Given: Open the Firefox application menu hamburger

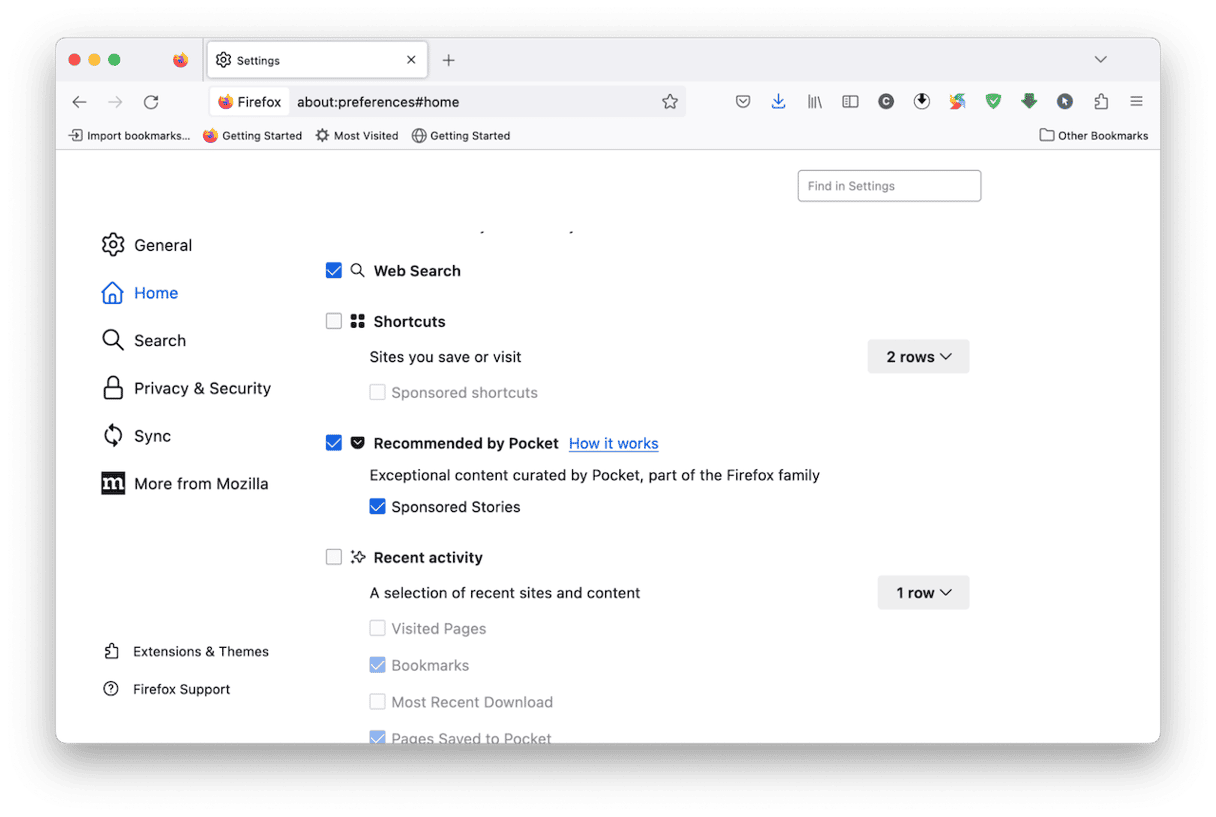Looking at the screenshot, I should coord(1137,101).
